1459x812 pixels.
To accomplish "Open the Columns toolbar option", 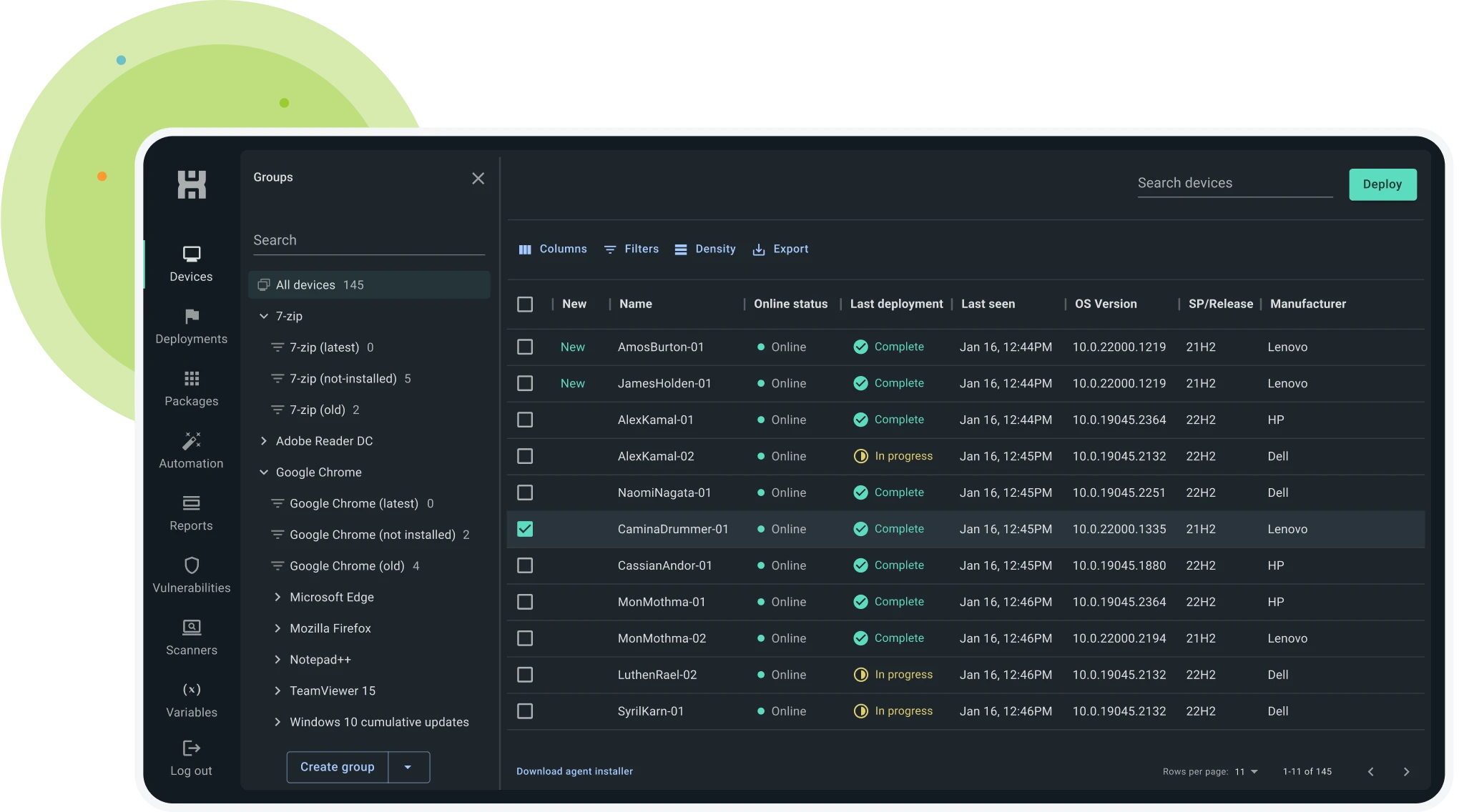I will pos(552,249).
